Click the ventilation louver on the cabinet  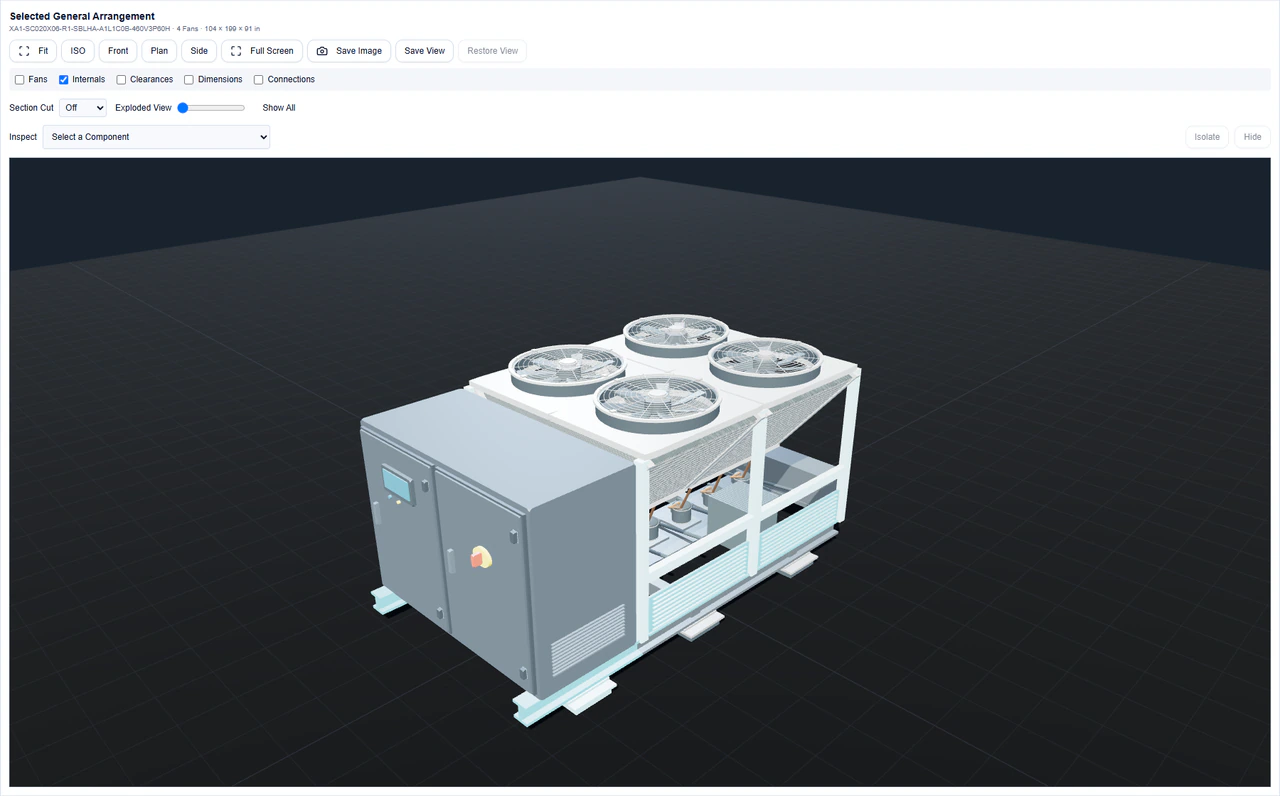(587, 638)
